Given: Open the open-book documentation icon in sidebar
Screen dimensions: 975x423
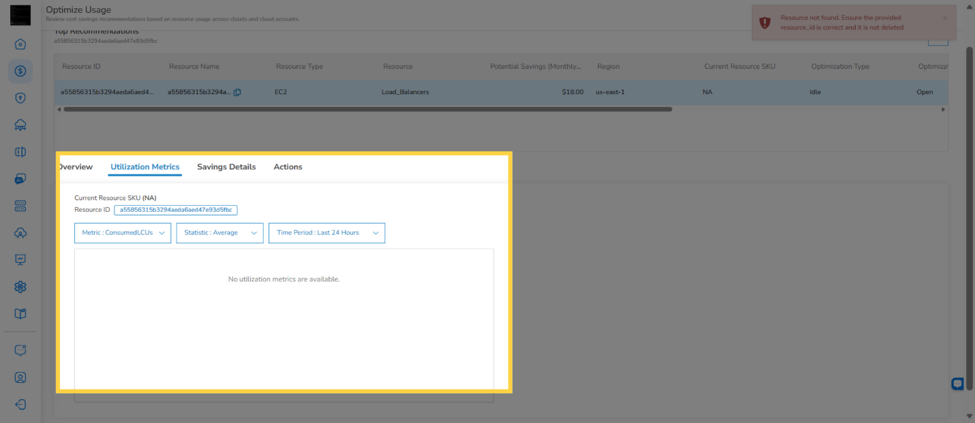Looking at the screenshot, I should click(21, 314).
